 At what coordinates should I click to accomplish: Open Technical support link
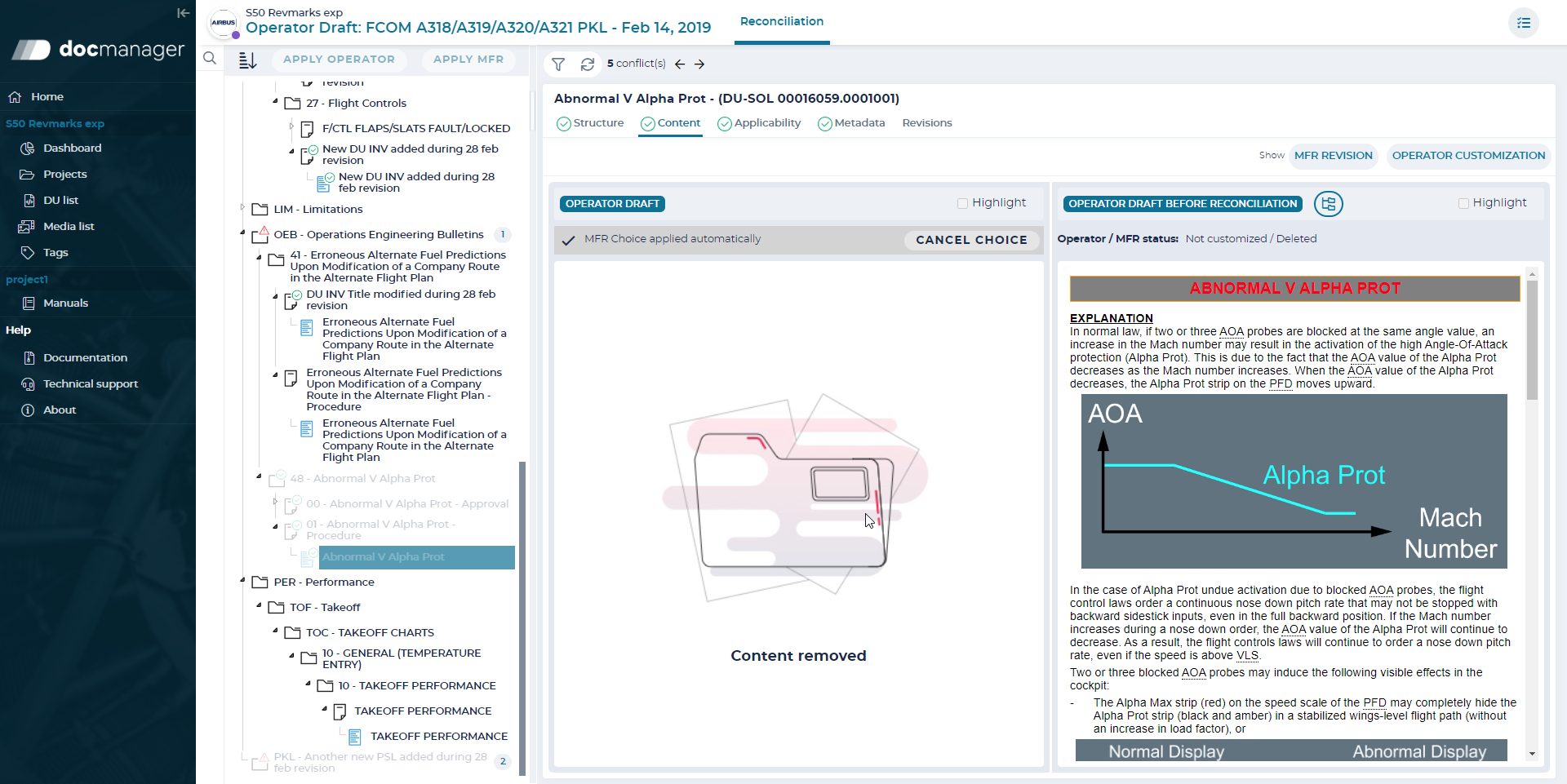[x=91, y=384]
